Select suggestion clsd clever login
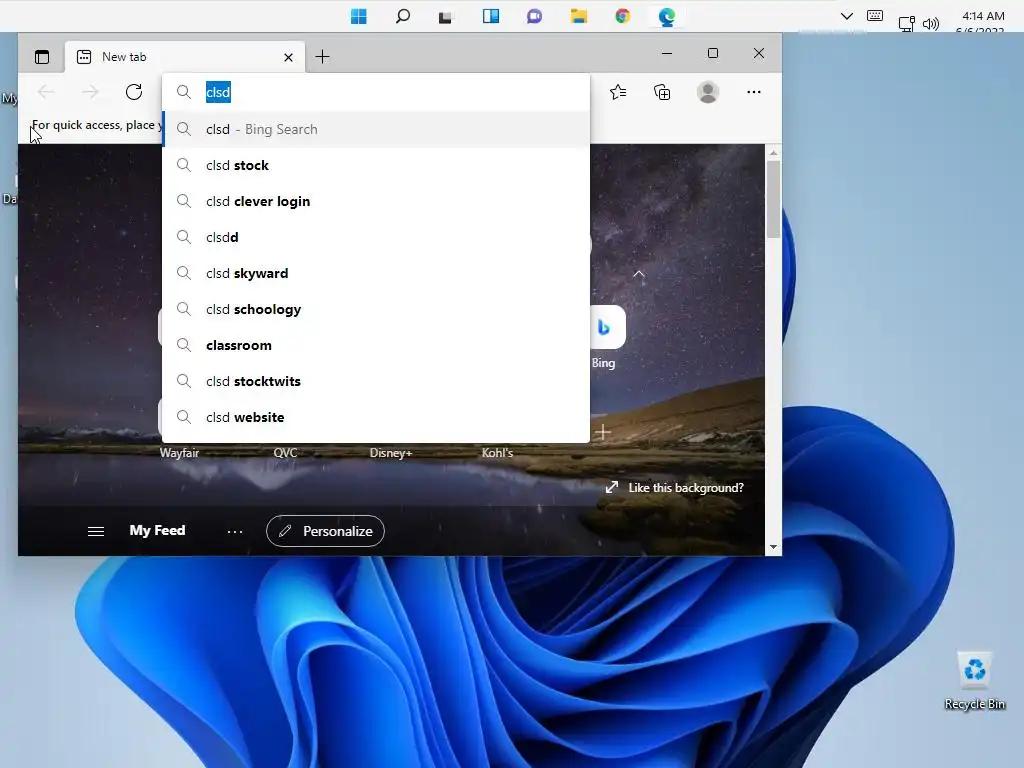Screen dimensions: 1024x768 (x=376, y=201)
